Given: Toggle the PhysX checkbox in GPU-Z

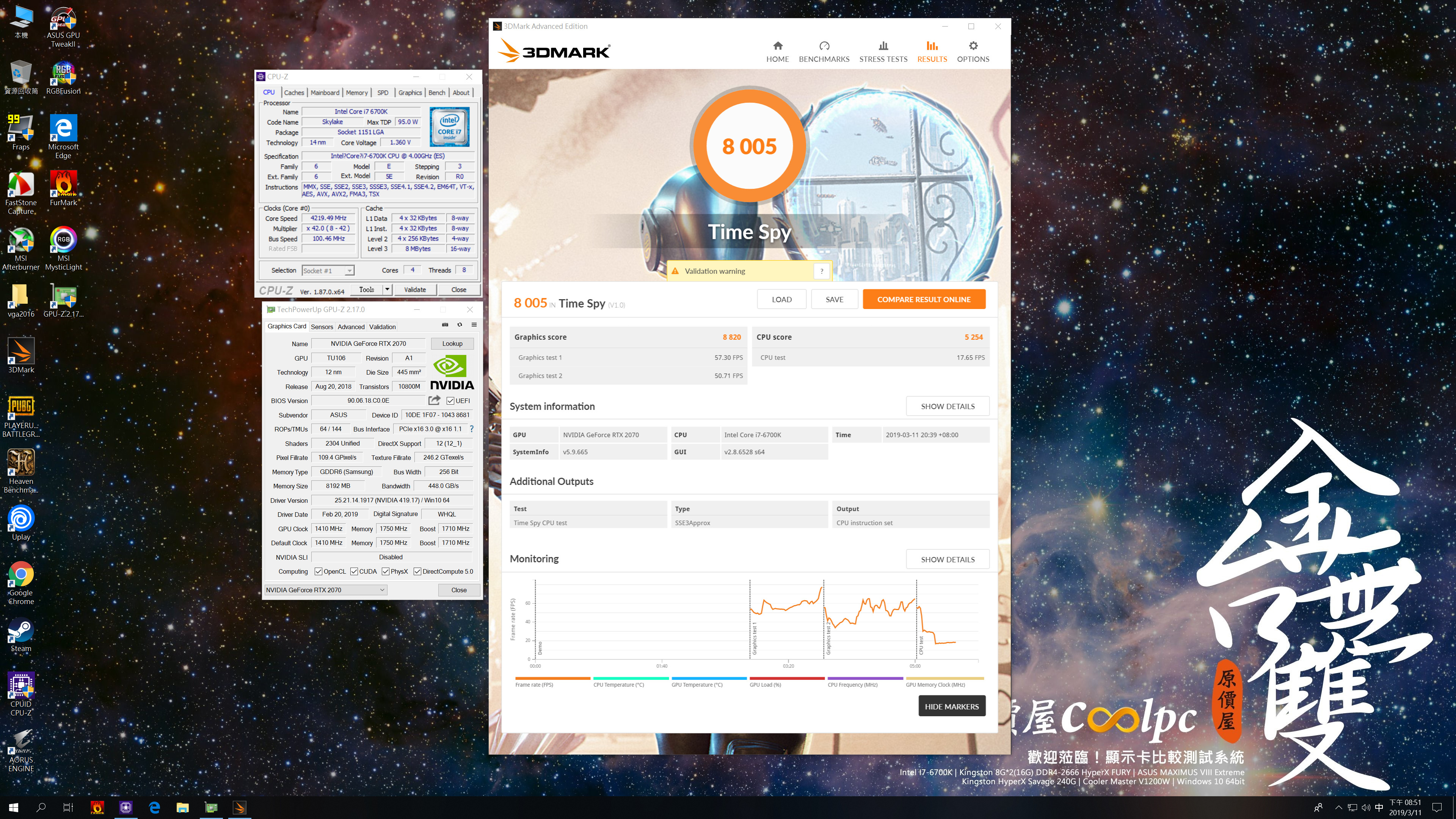Looking at the screenshot, I should pos(386,571).
